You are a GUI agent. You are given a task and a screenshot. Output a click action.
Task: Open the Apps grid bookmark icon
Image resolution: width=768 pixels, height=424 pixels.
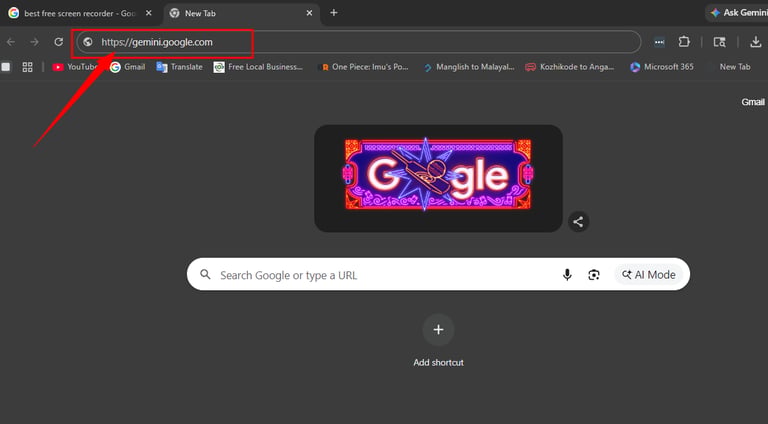(27, 67)
